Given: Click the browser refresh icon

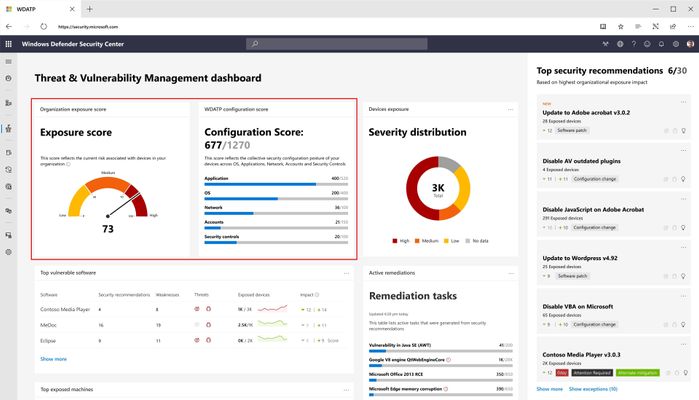Looking at the screenshot, I should [x=43, y=26].
